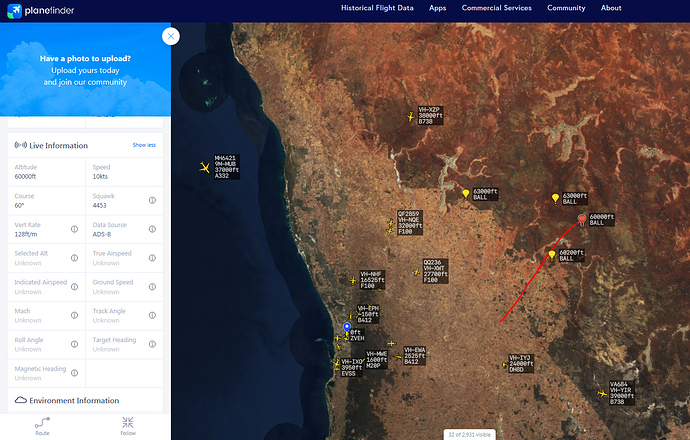690x440 pixels.
Task: Click Show less in Live Information
Action: (x=144, y=145)
